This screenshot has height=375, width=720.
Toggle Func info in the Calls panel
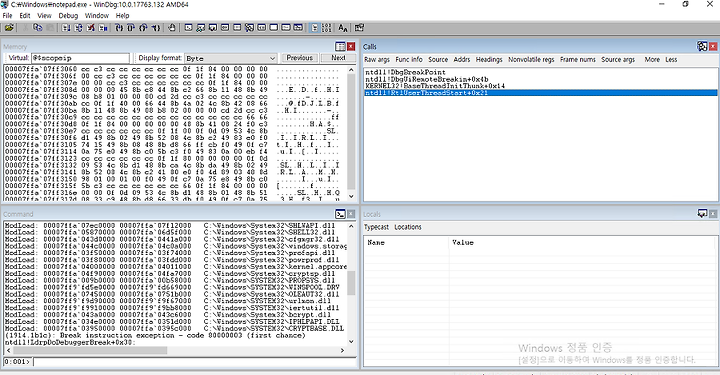(x=409, y=60)
